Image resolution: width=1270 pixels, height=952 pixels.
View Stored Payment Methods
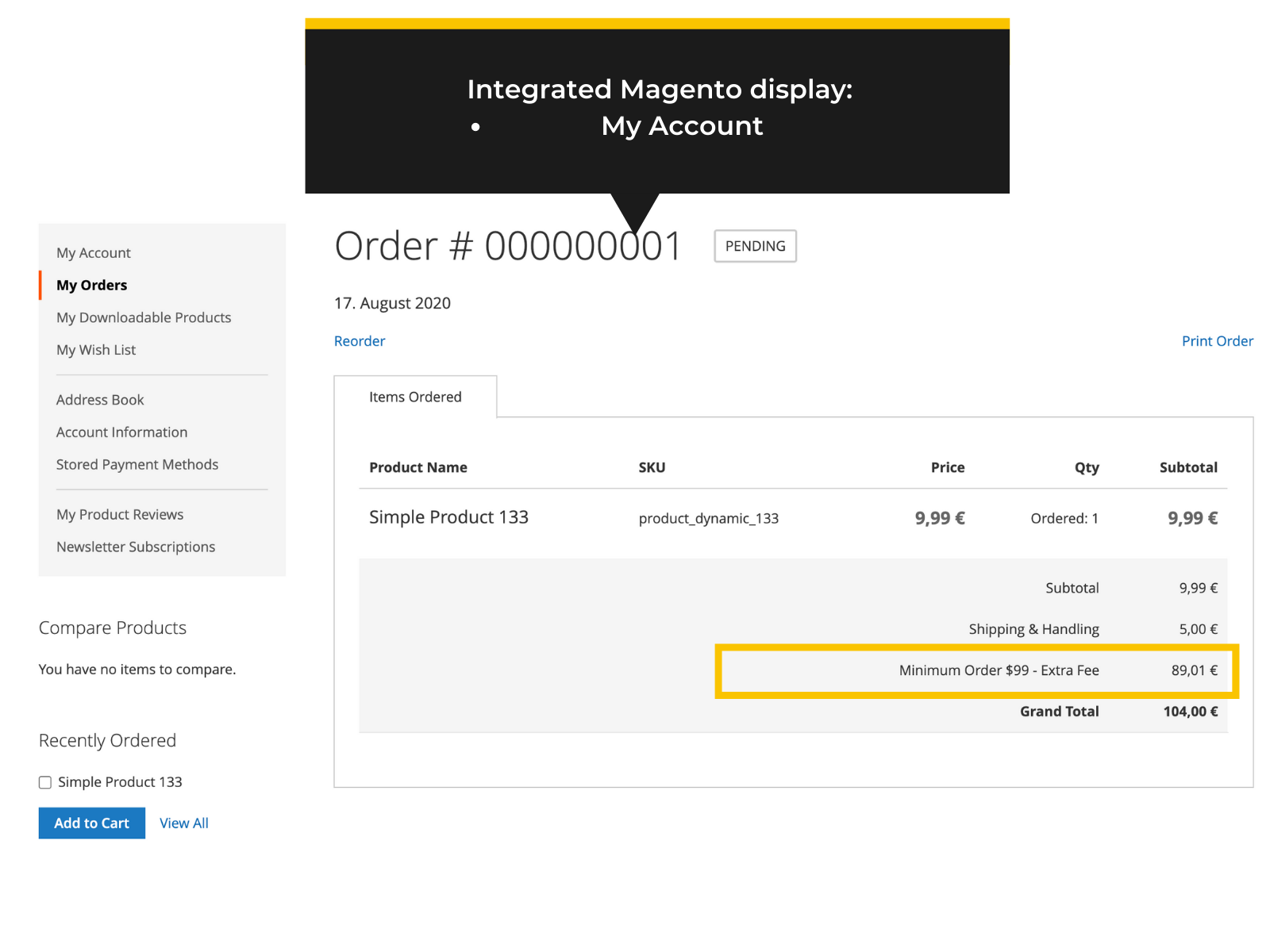[x=137, y=464]
